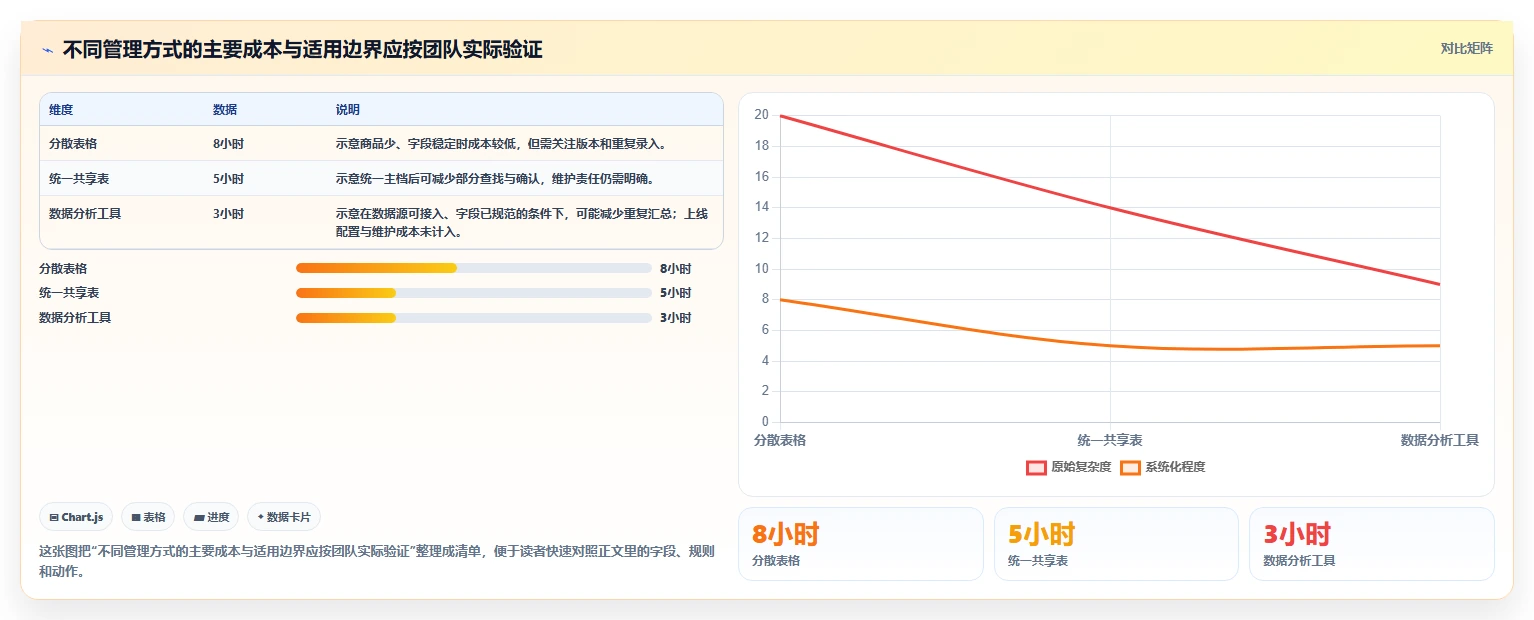The image size is (1534, 620).
Task: Click the 10 y-axis tick label
Action: pyautogui.click(x=762, y=268)
